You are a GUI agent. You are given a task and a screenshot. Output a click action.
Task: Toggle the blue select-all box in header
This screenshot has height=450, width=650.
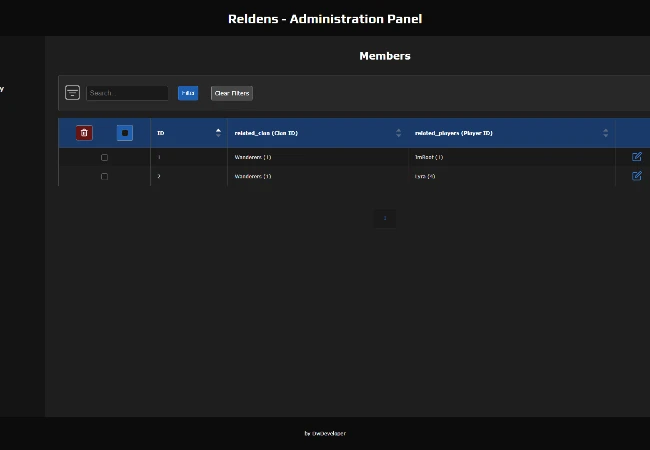coord(125,133)
